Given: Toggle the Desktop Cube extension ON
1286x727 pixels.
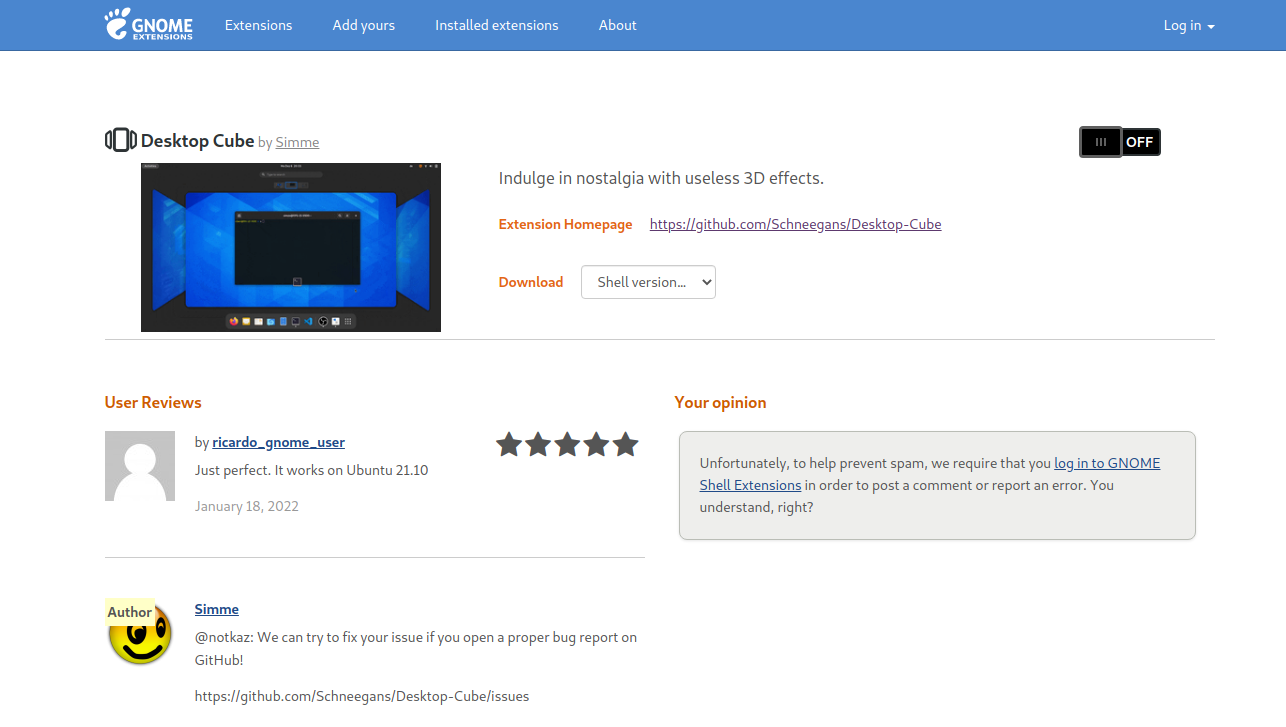Looking at the screenshot, I should 1119,142.
